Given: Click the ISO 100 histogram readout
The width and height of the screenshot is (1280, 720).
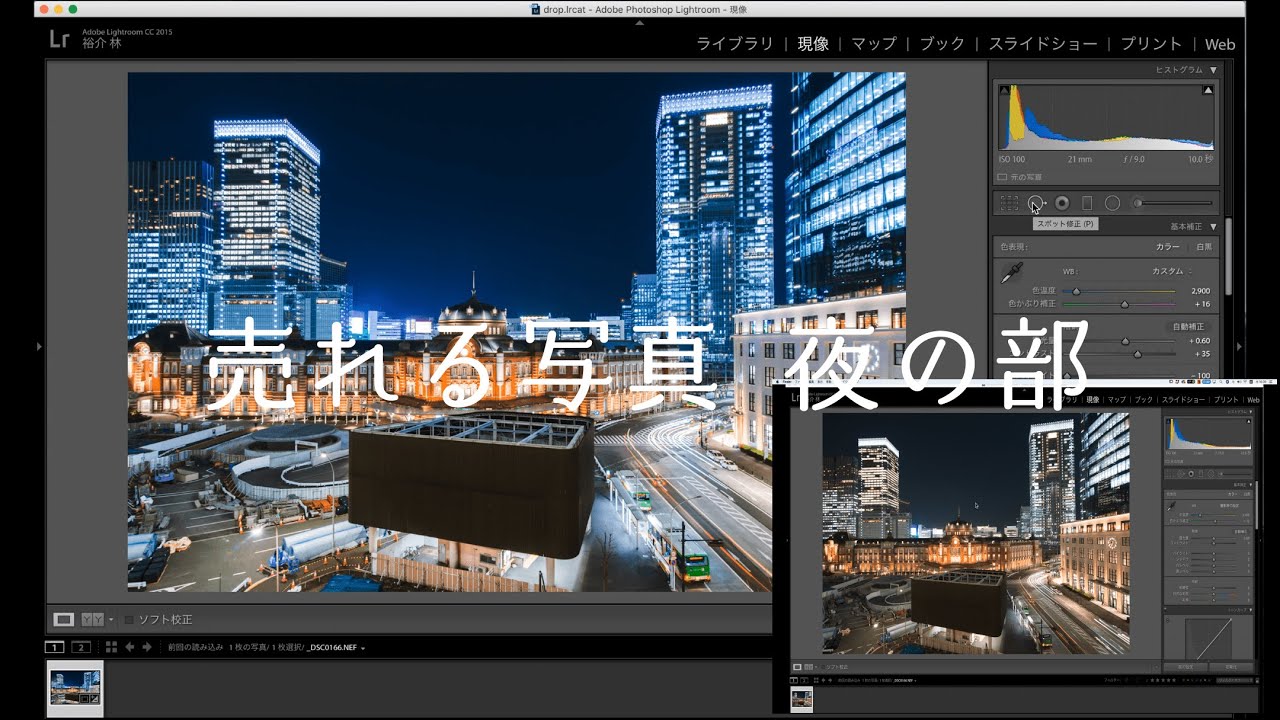Looking at the screenshot, I should (1012, 160).
